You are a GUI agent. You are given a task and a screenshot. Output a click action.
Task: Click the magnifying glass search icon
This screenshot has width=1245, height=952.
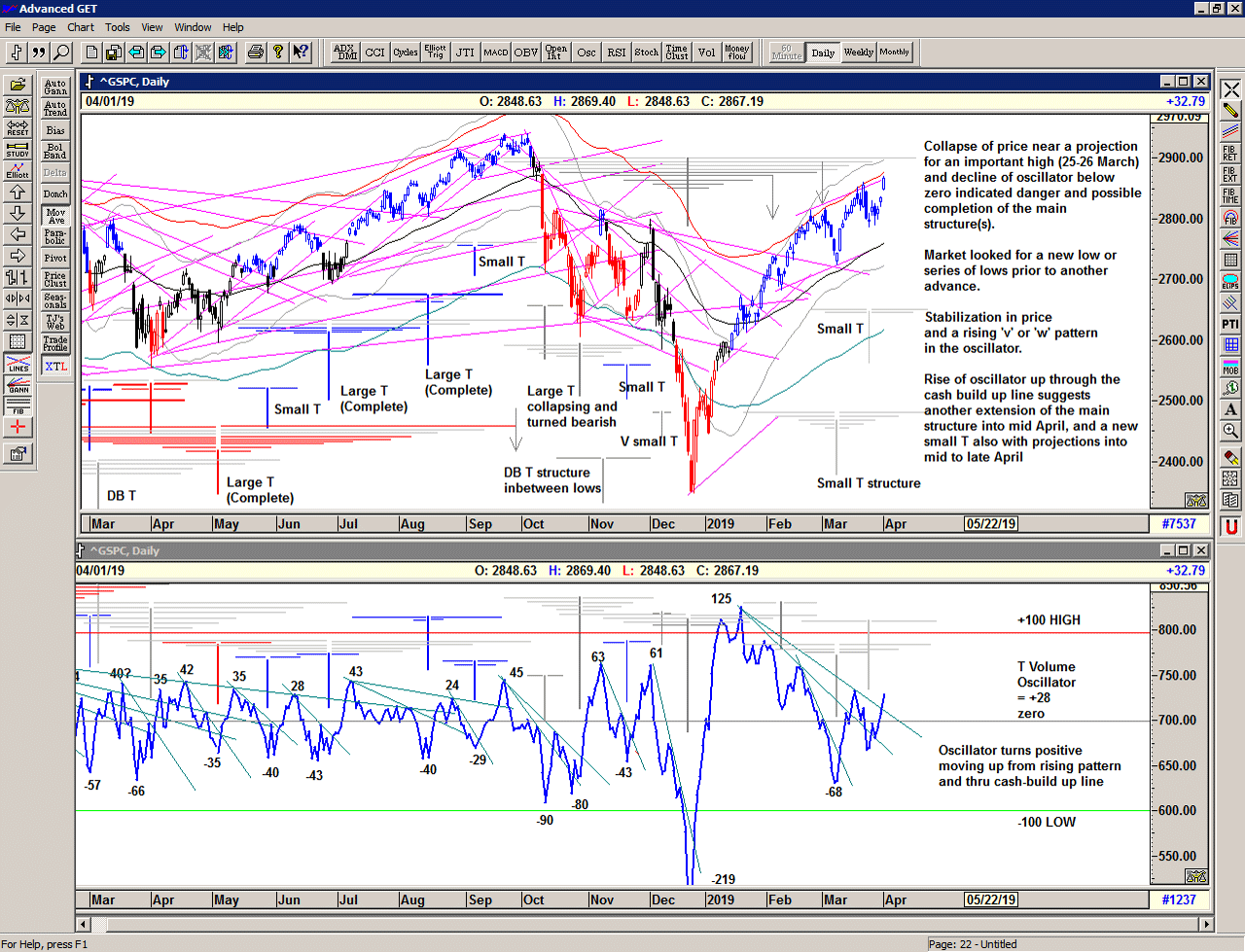61,53
